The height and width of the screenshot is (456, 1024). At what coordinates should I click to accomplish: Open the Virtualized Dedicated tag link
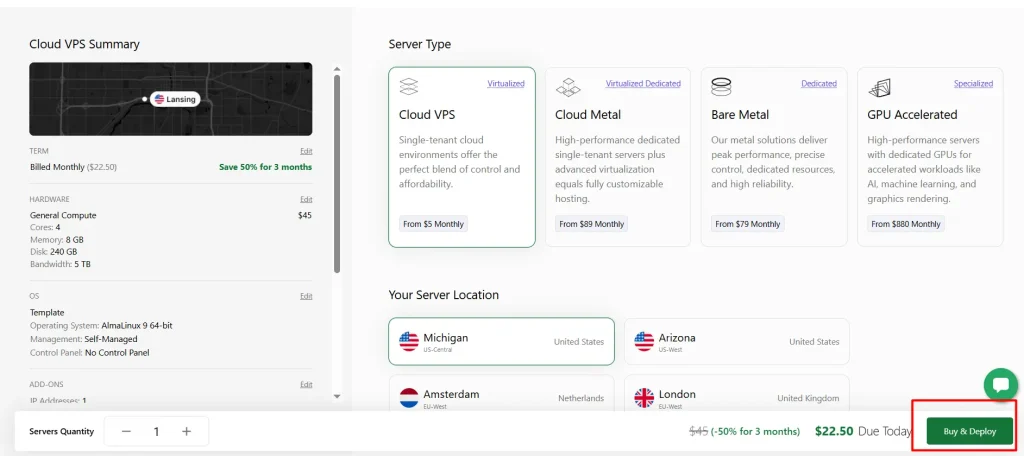click(x=643, y=84)
